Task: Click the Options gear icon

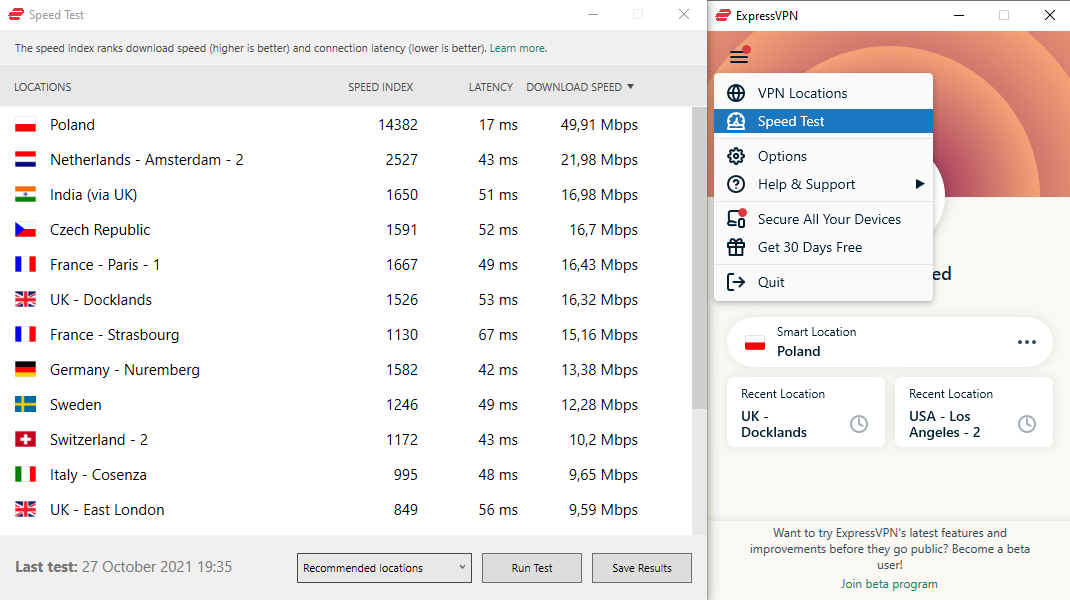Action: 736,156
